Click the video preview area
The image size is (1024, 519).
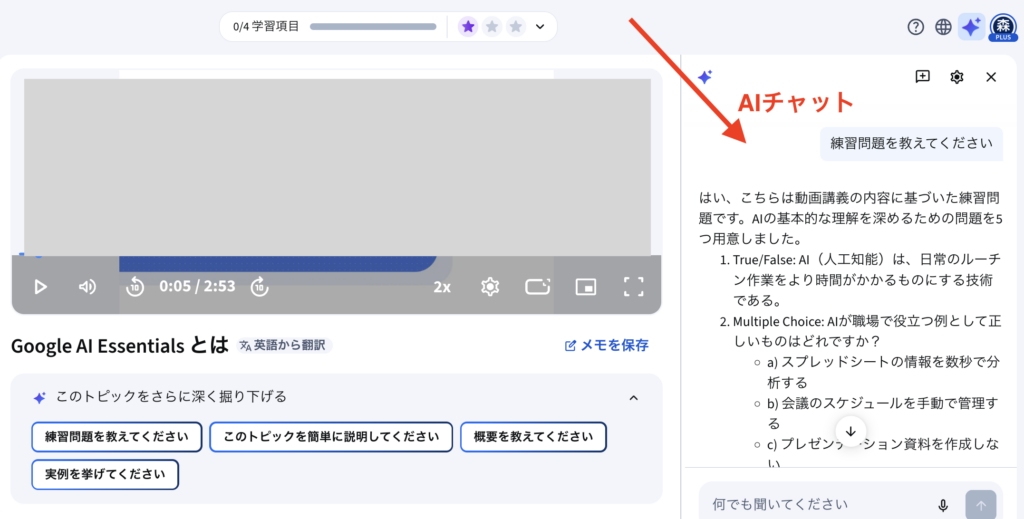pyautogui.click(x=337, y=167)
